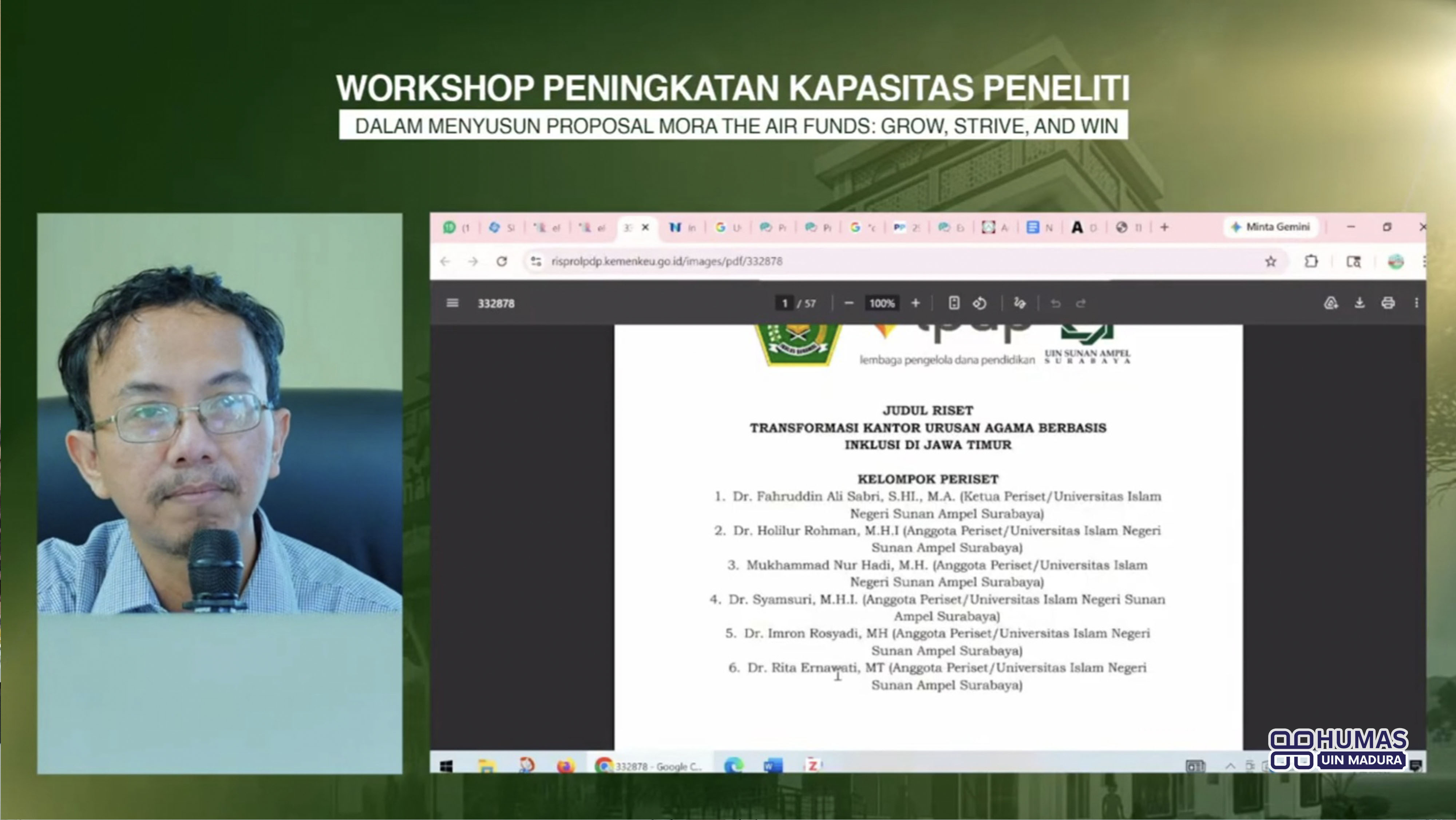Select the draw annotation tool

pos(1020,303)
